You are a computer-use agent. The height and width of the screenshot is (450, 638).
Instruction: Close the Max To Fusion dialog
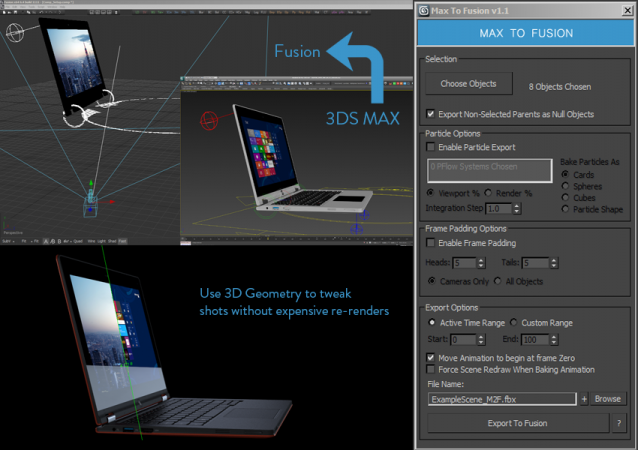tap(627, 11)
